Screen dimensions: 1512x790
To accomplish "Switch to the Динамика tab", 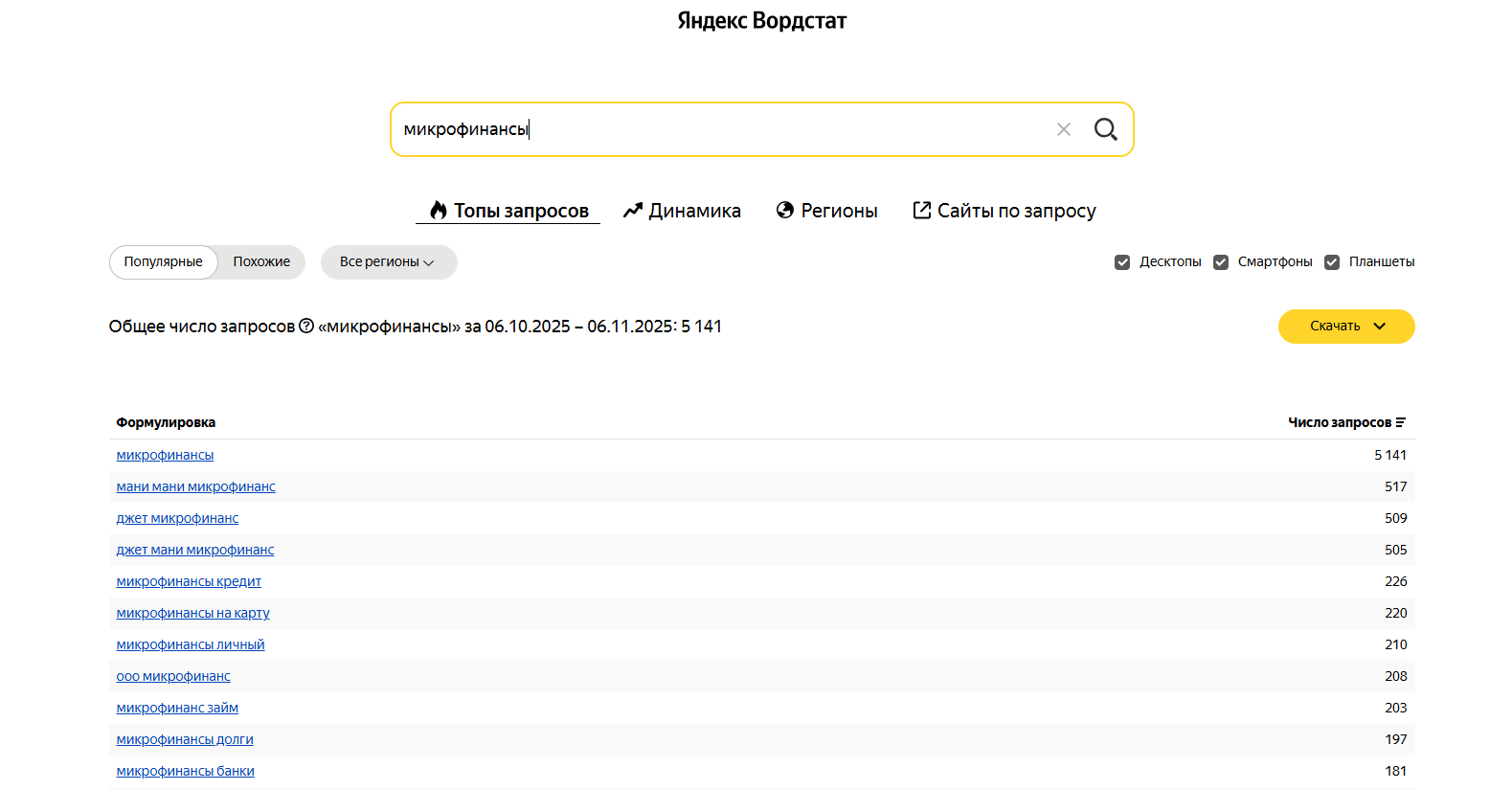I will click(682, 211).
